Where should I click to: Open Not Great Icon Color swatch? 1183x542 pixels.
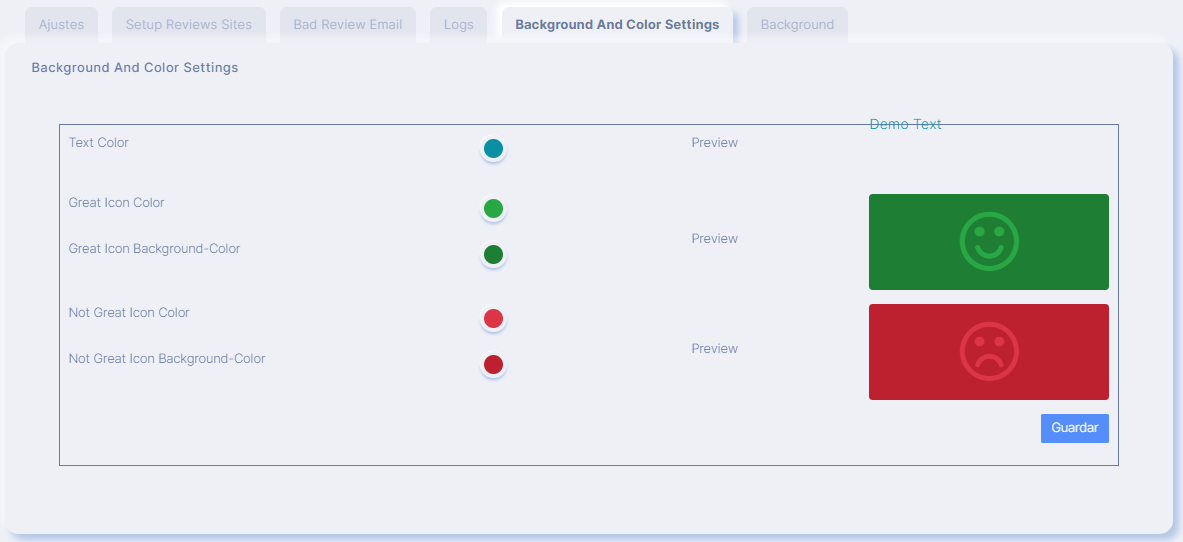(493, 319)
